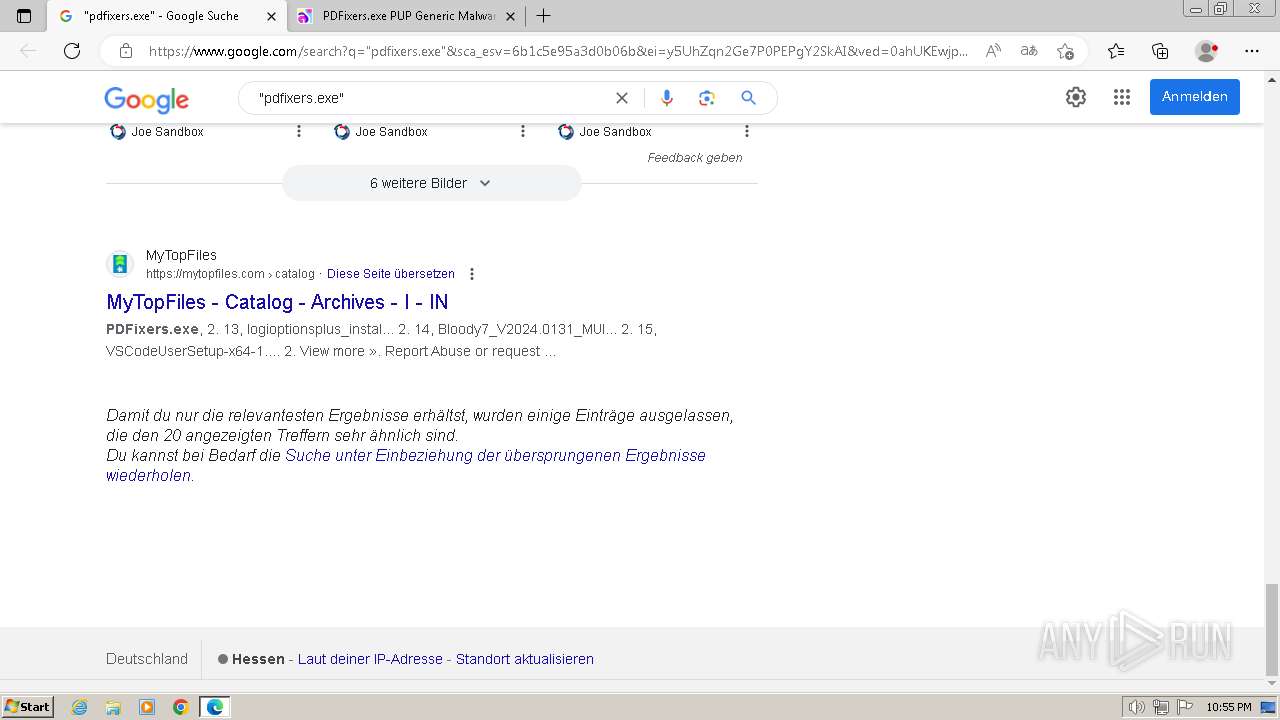The height and width of the screenshot is (720, 1280).
Task: Add this page to favorites
Action: pyautogui.click(x=1065, y=51)
